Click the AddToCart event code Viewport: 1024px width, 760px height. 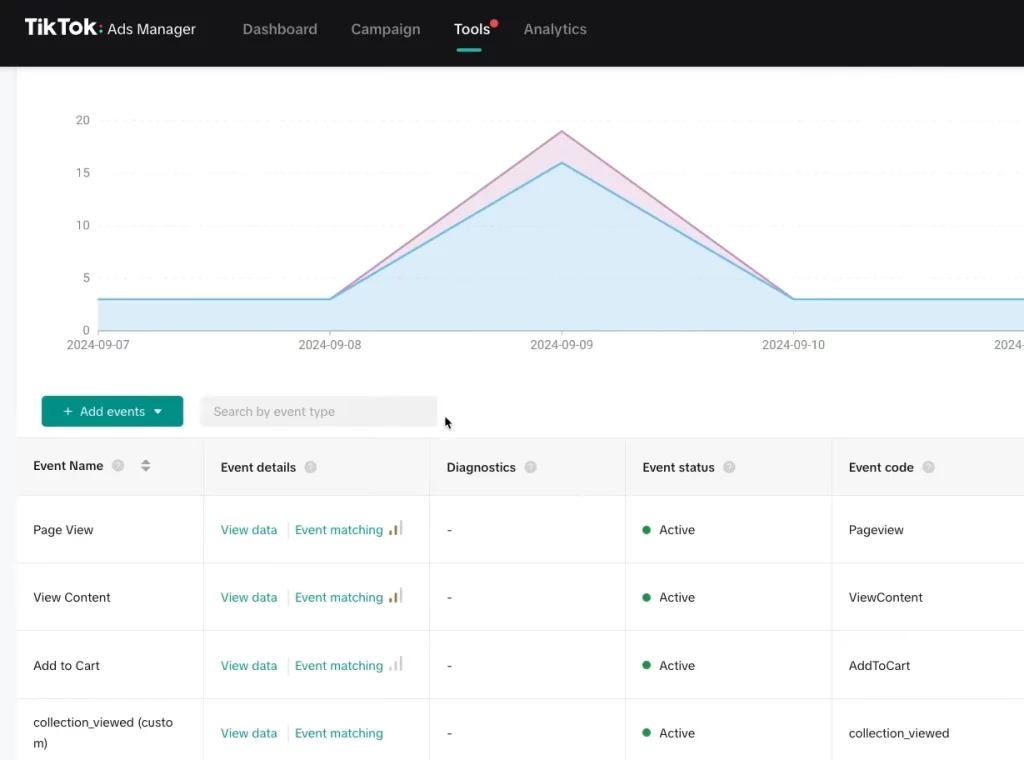[x=879, y=665]
